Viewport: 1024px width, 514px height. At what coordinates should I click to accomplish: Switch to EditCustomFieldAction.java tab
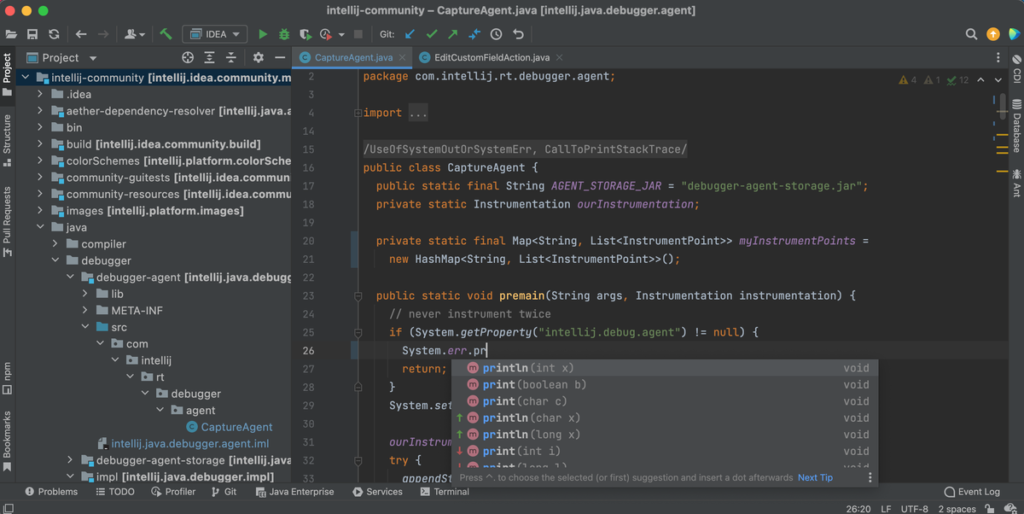click(491, 57)
